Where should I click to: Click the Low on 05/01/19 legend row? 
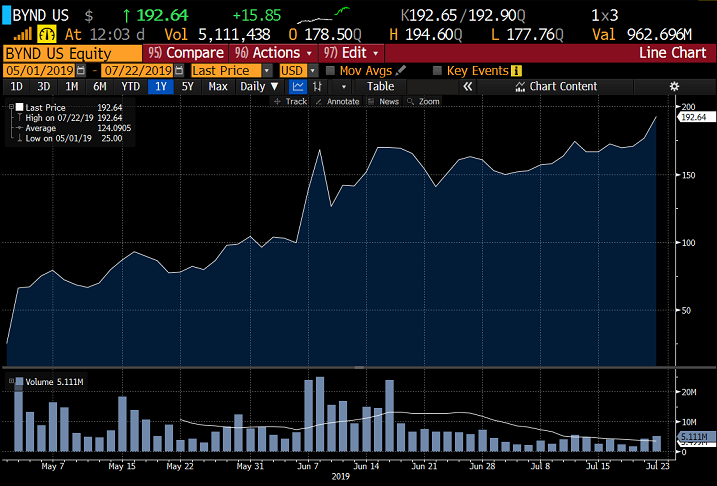[x=73, y=139]
